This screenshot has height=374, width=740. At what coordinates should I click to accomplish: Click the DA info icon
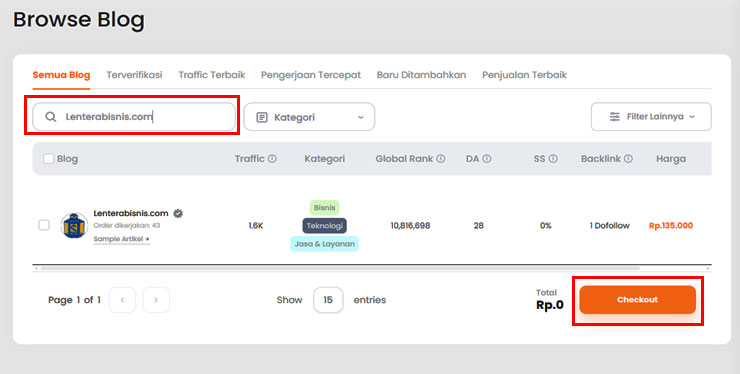487,159
